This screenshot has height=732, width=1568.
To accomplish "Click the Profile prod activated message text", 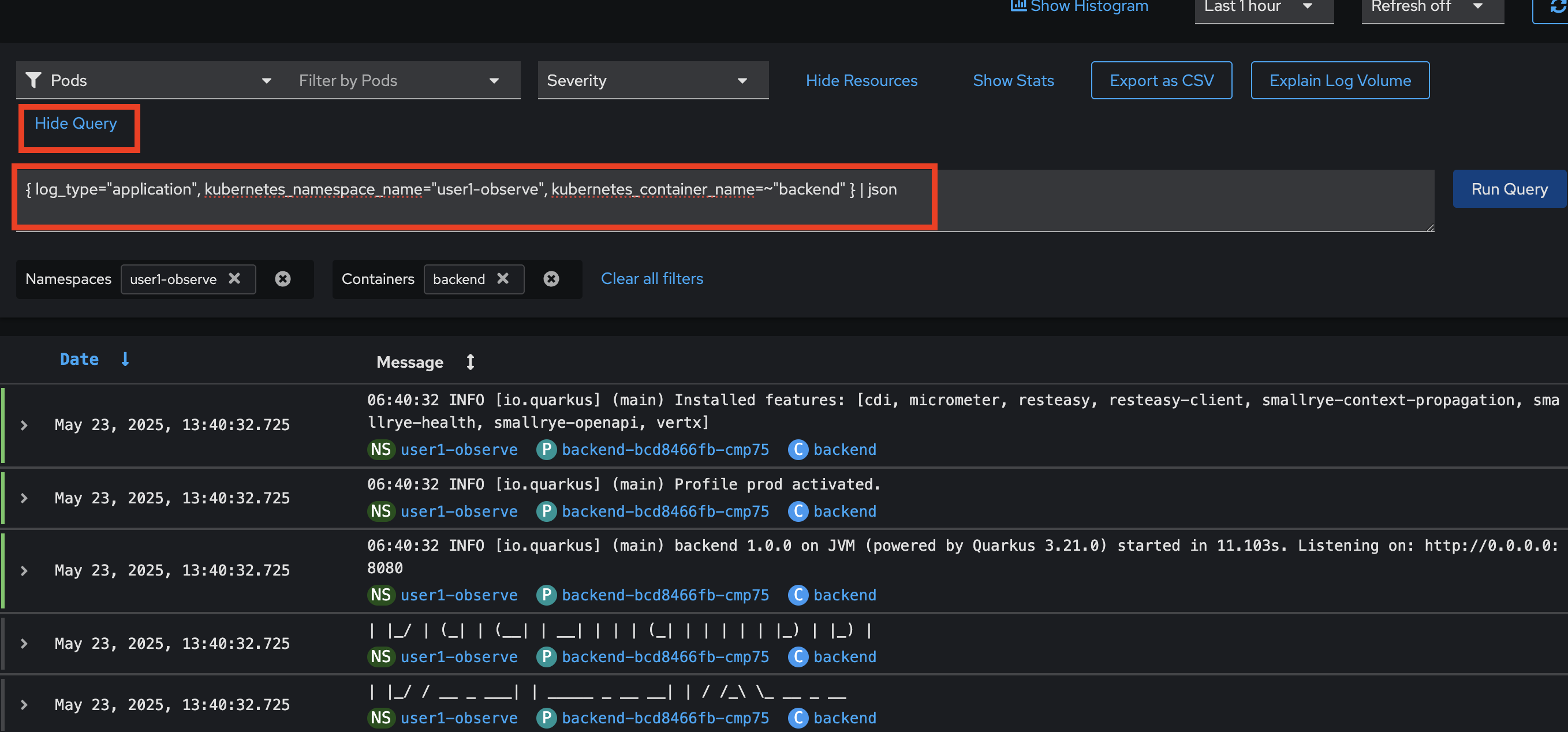I will pyautogui.click(x=624, y=484).
